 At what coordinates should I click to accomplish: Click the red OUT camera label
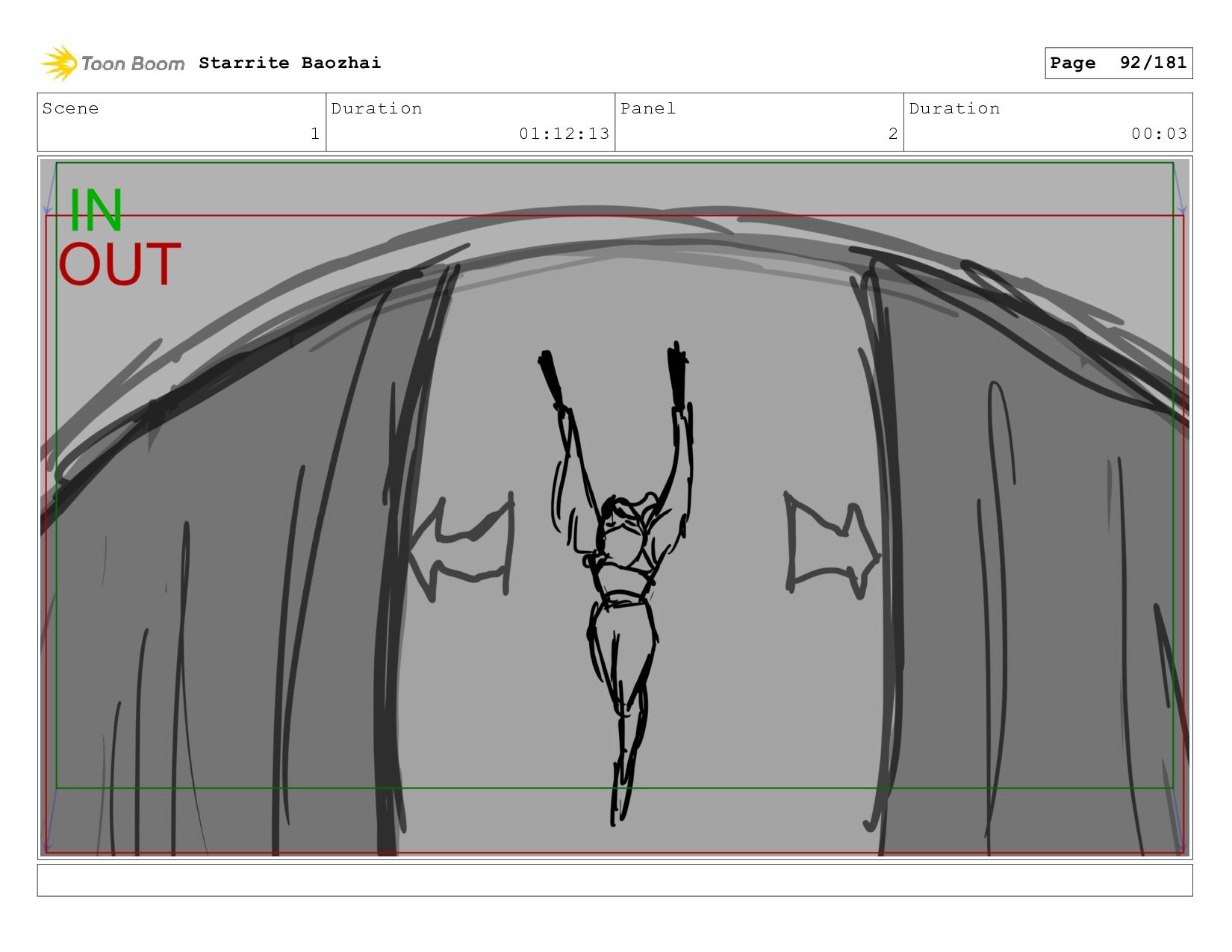pos(119,264)
